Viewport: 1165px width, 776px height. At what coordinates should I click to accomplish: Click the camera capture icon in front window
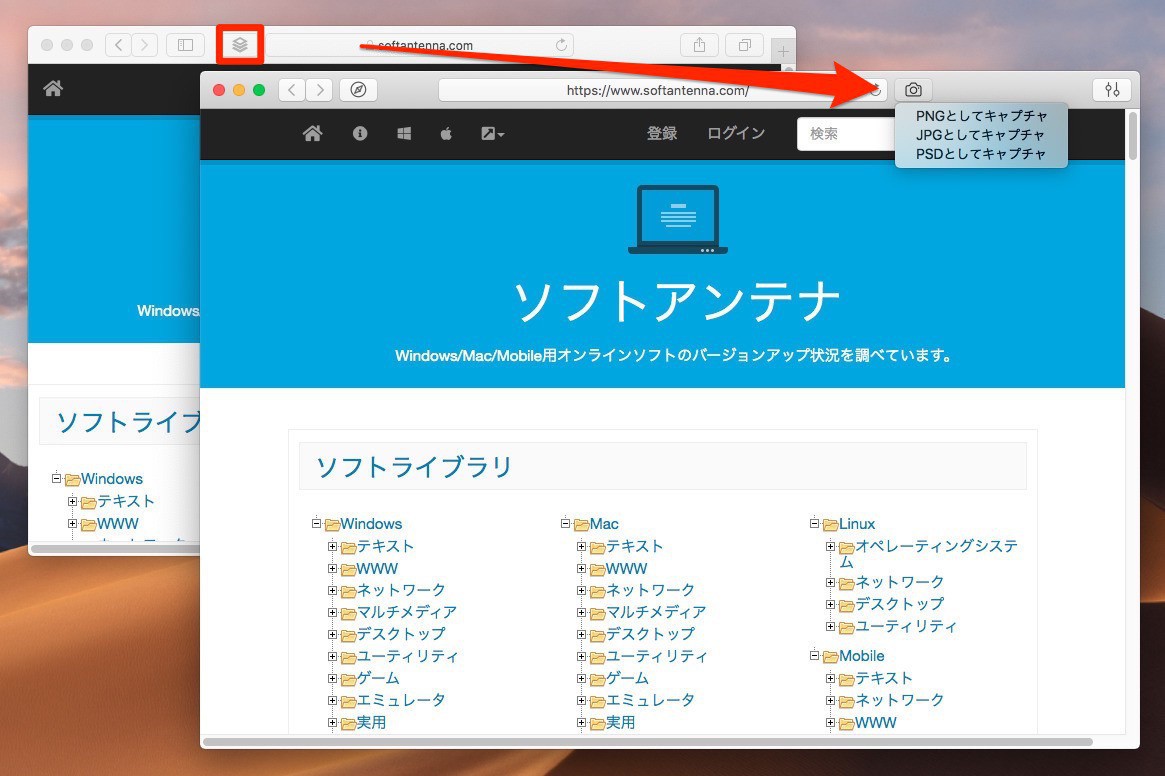coord(913,90)
